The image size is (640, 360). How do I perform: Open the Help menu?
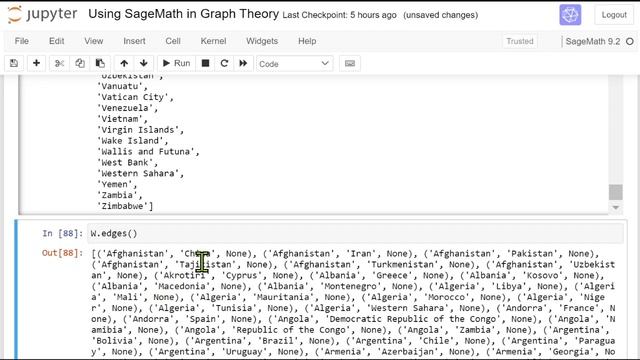coord(307,41)
